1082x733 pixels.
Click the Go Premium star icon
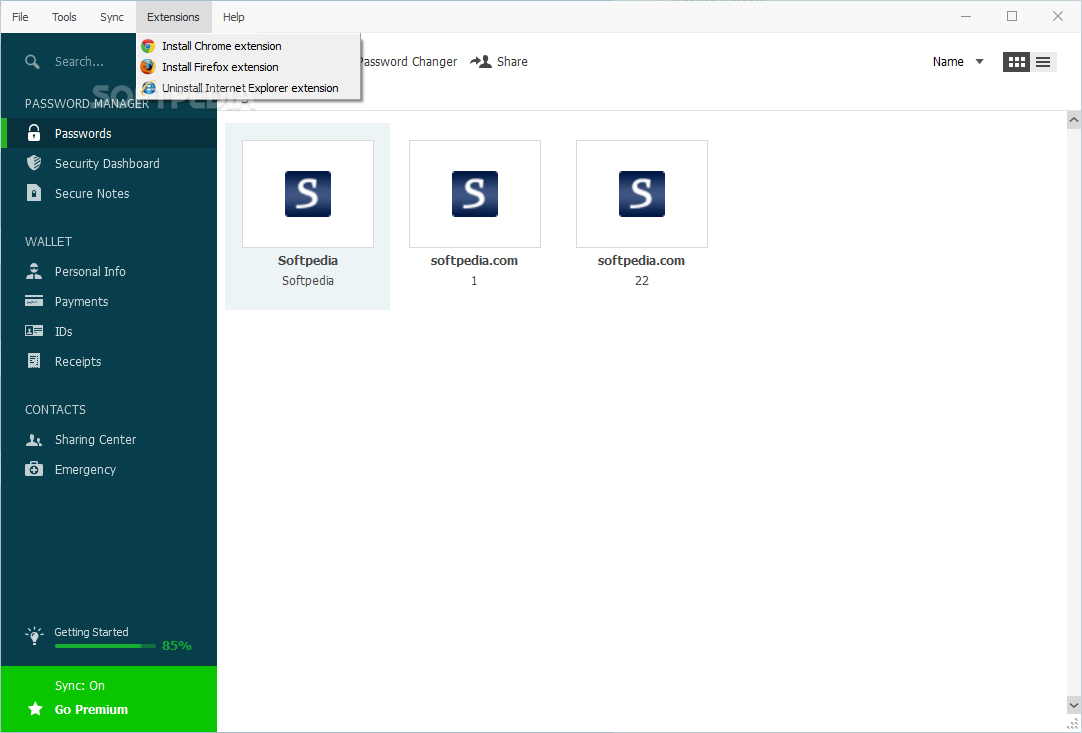click(35, 709)
